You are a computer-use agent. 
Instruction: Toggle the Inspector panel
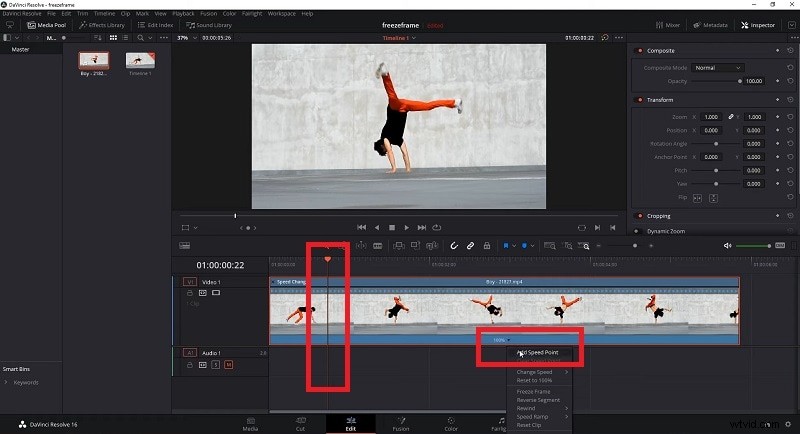tap(758, 25)
